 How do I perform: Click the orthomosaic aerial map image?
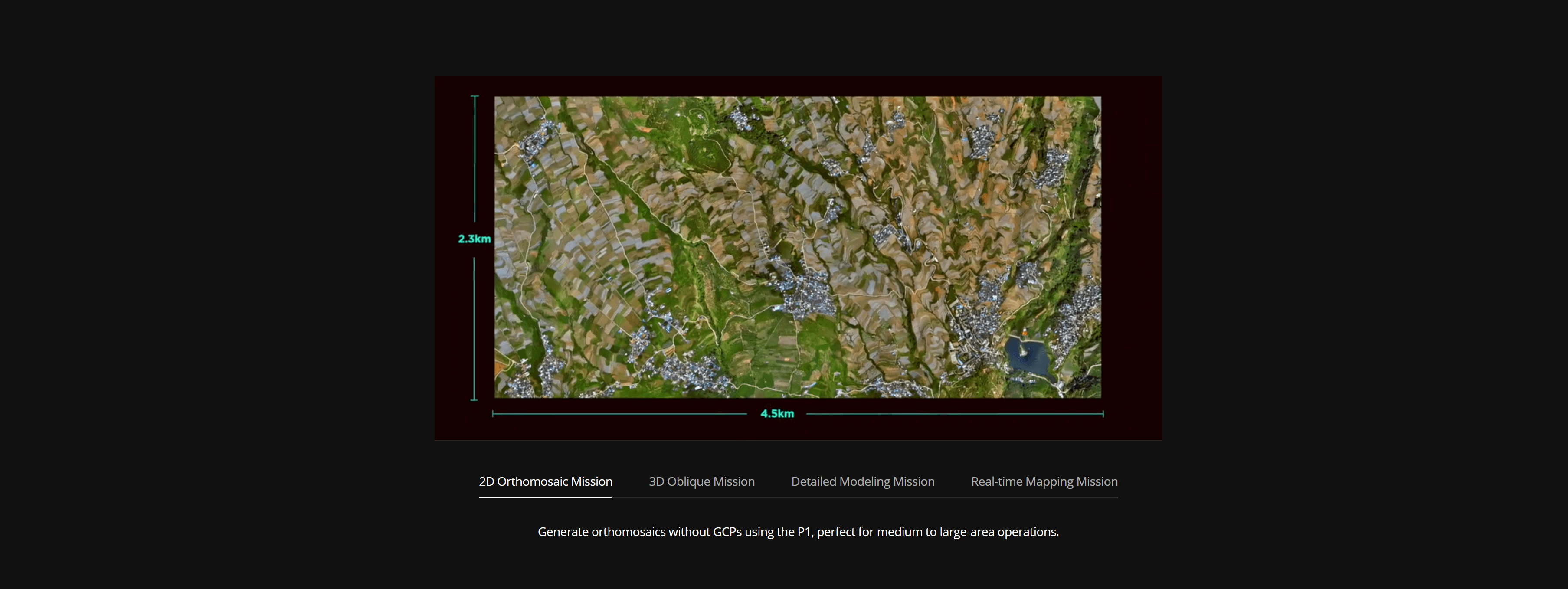tap(797, 247)
